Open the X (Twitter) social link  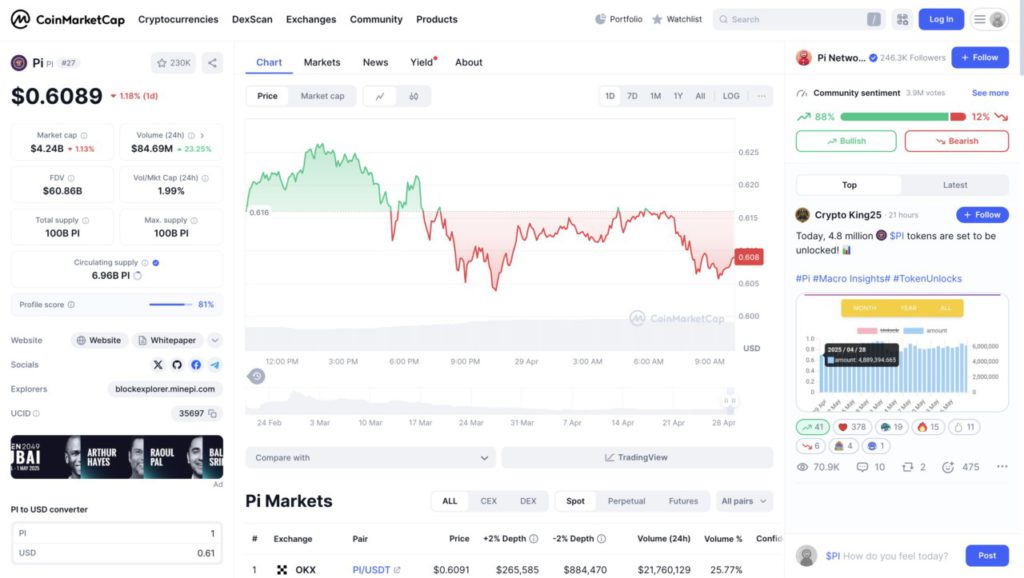coord(158,364)
